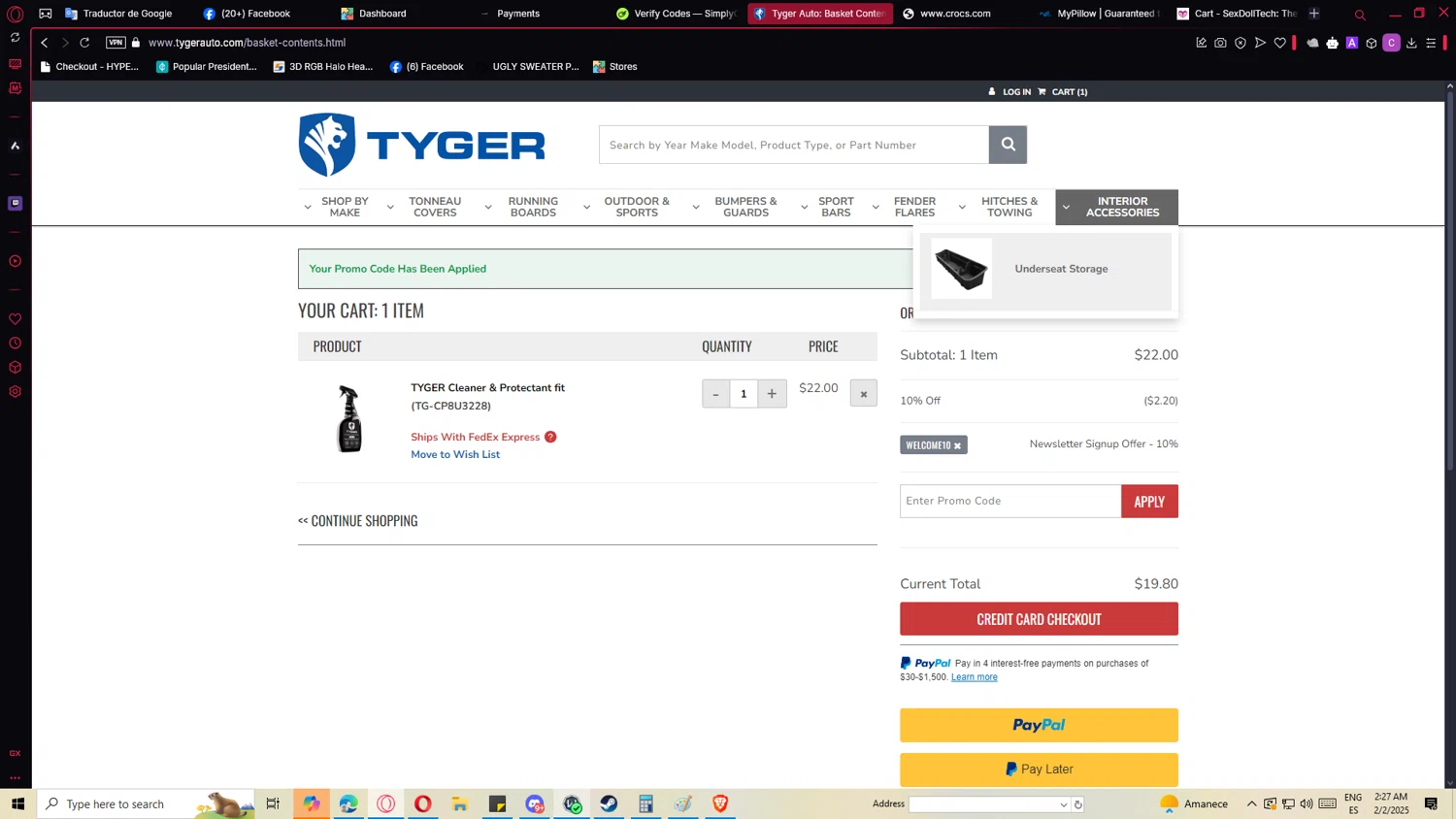Click Enter Promo Code field

(1010, 502)
